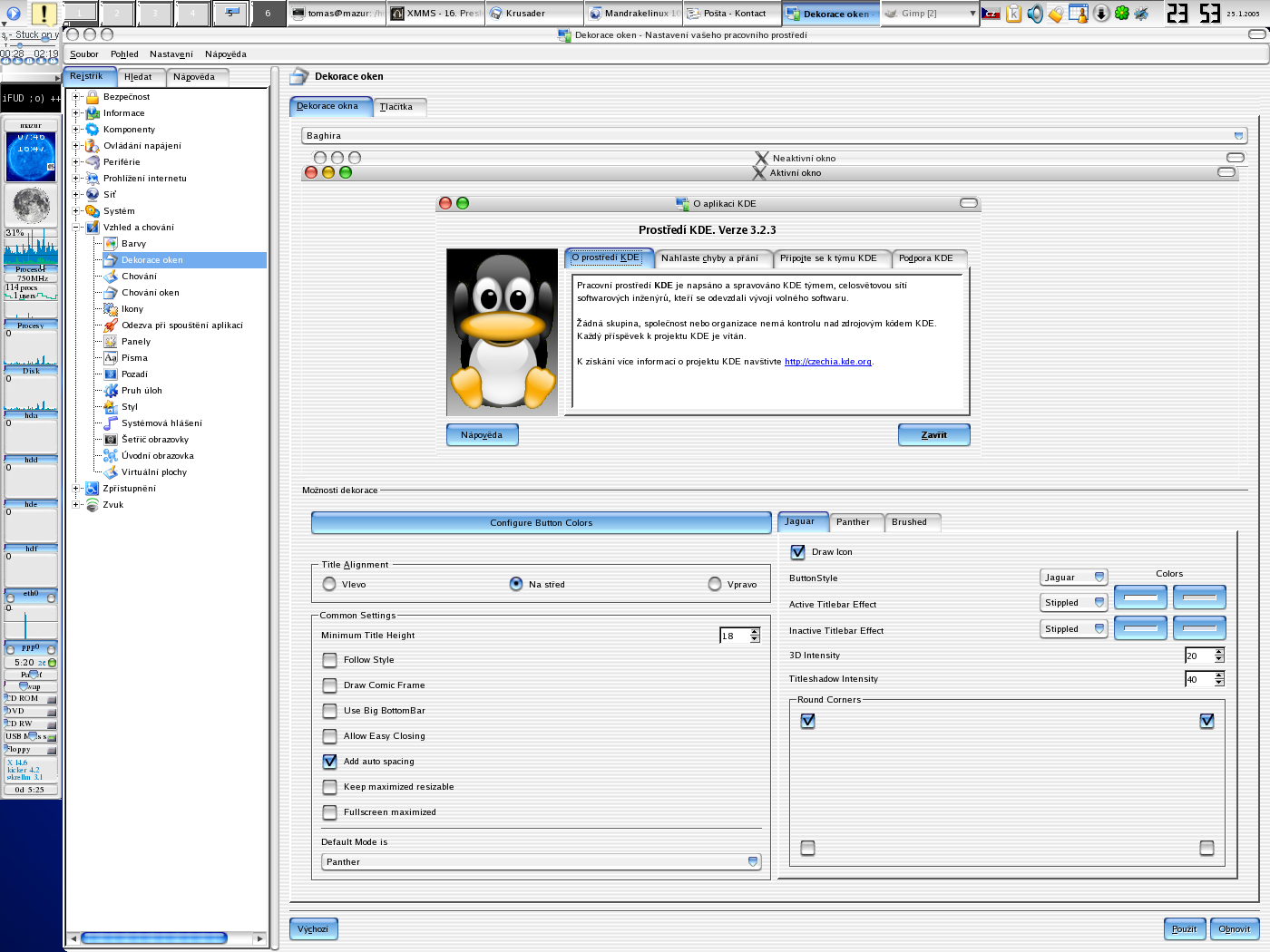Expand the Zpřístupnění tree node

point(77,489)
